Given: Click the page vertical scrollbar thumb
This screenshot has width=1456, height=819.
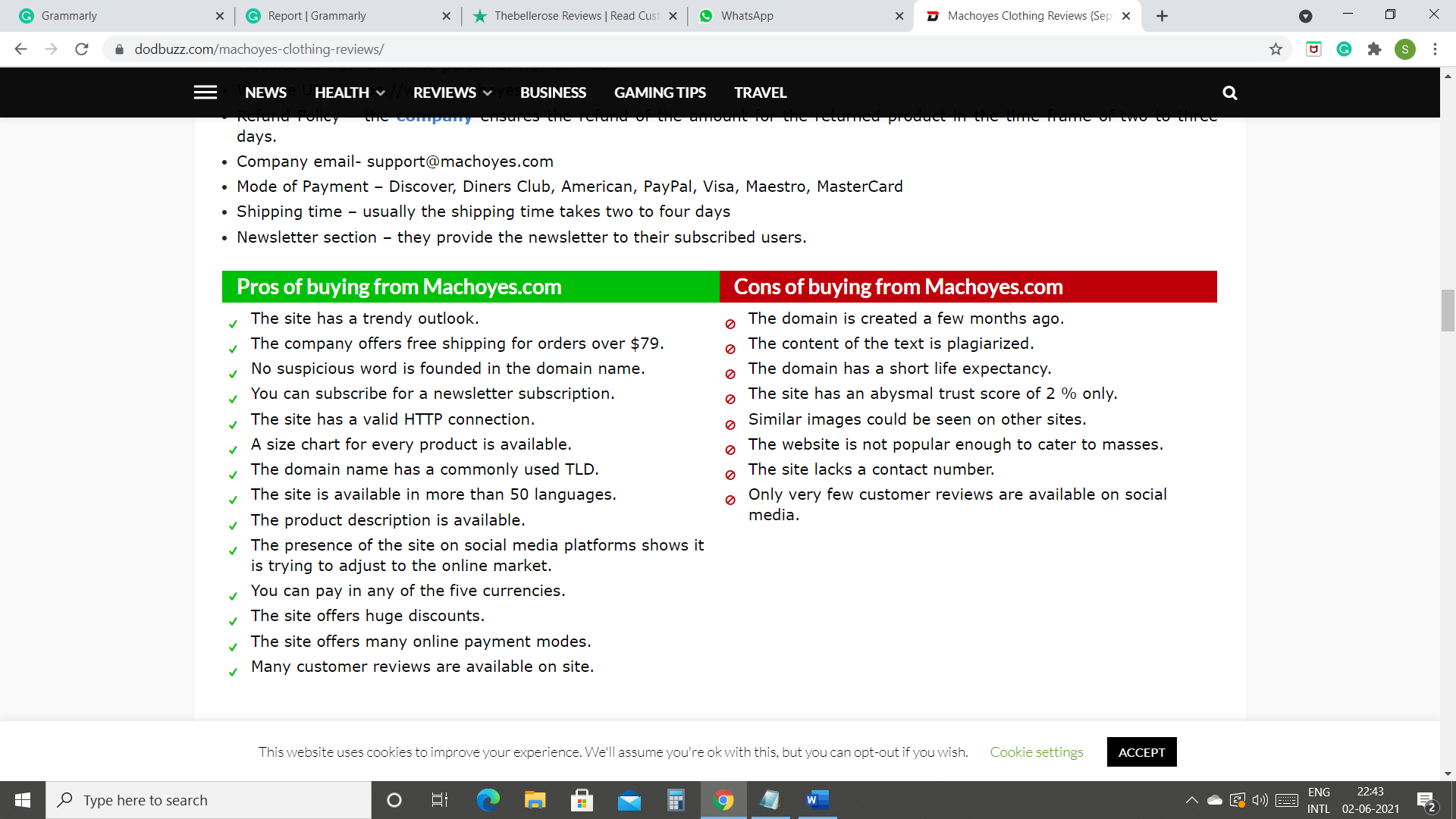Looking at the screenshot, I should coord(1448,310).
